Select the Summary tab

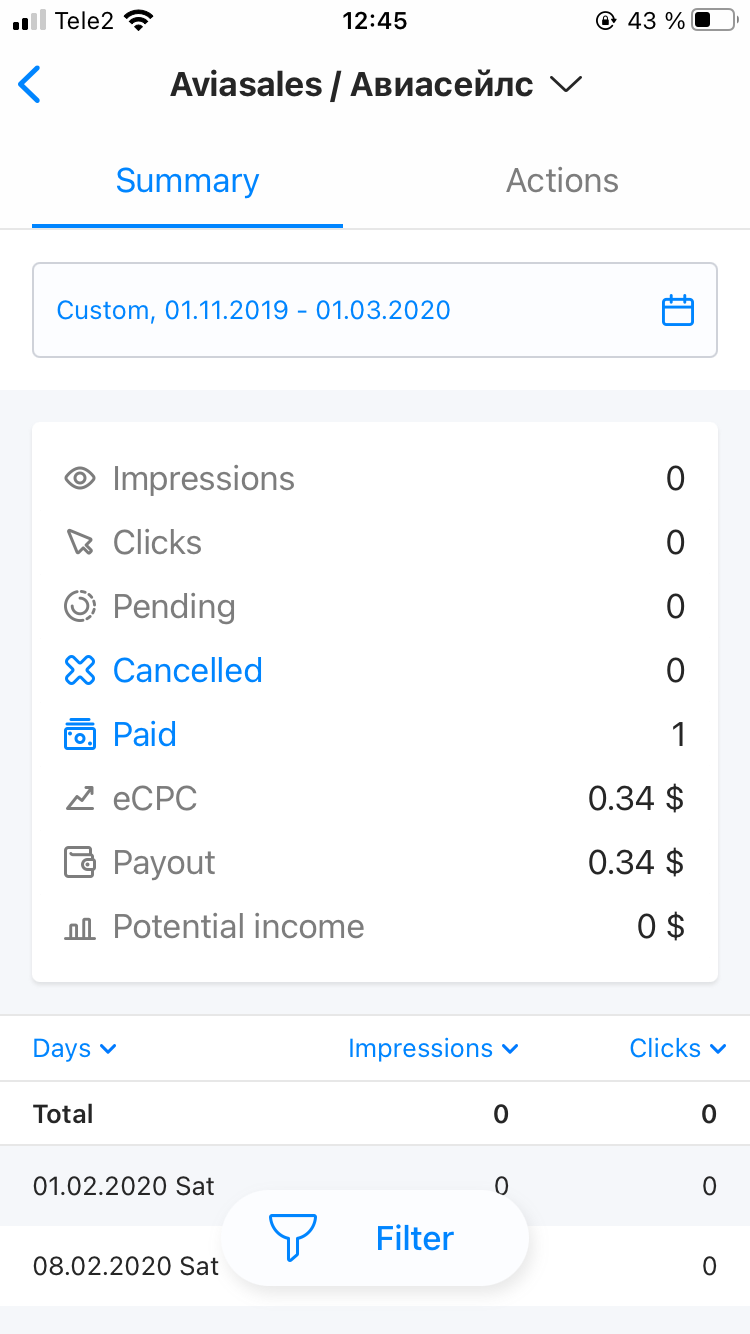pyautogui.click(x=187, y=181)
